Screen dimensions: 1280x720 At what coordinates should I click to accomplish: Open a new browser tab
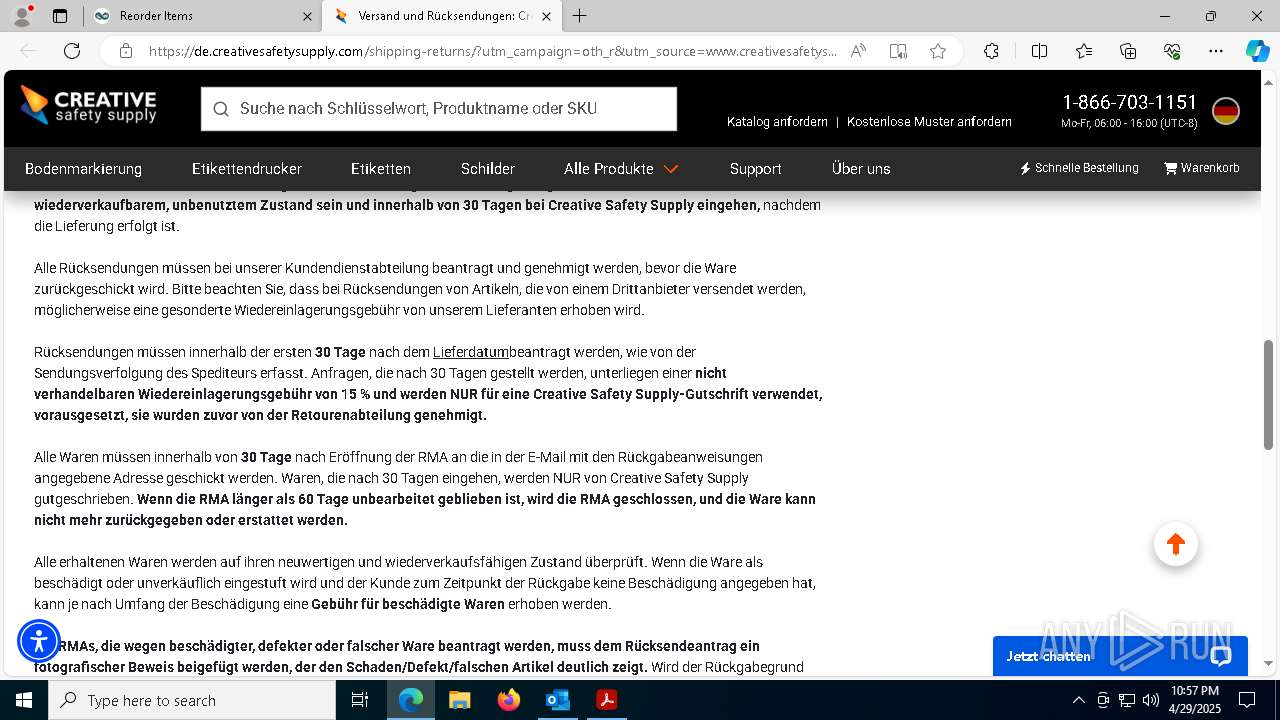[580, 16]
